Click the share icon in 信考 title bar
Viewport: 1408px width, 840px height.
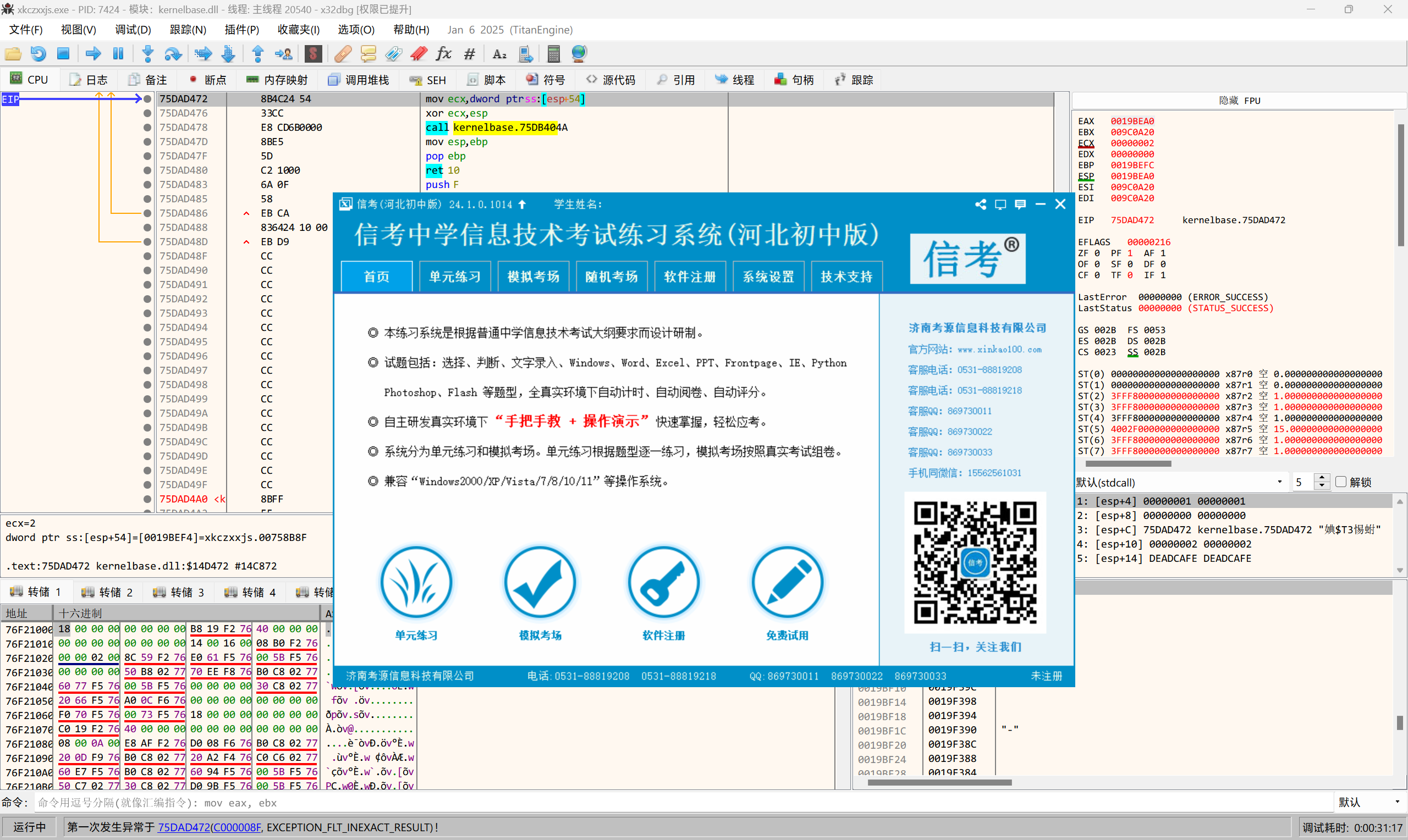click(981, 205)
